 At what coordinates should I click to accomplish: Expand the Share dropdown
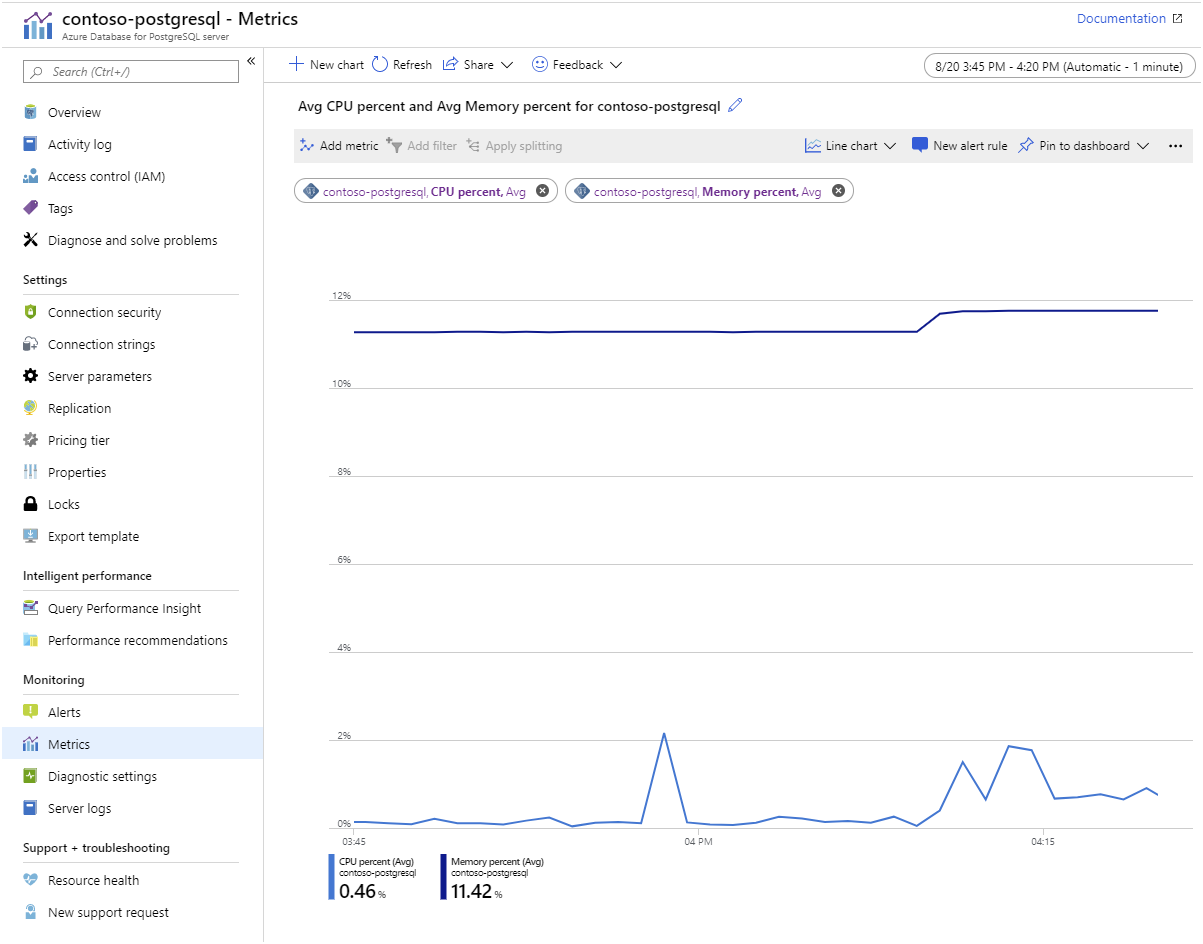[507, 65]
